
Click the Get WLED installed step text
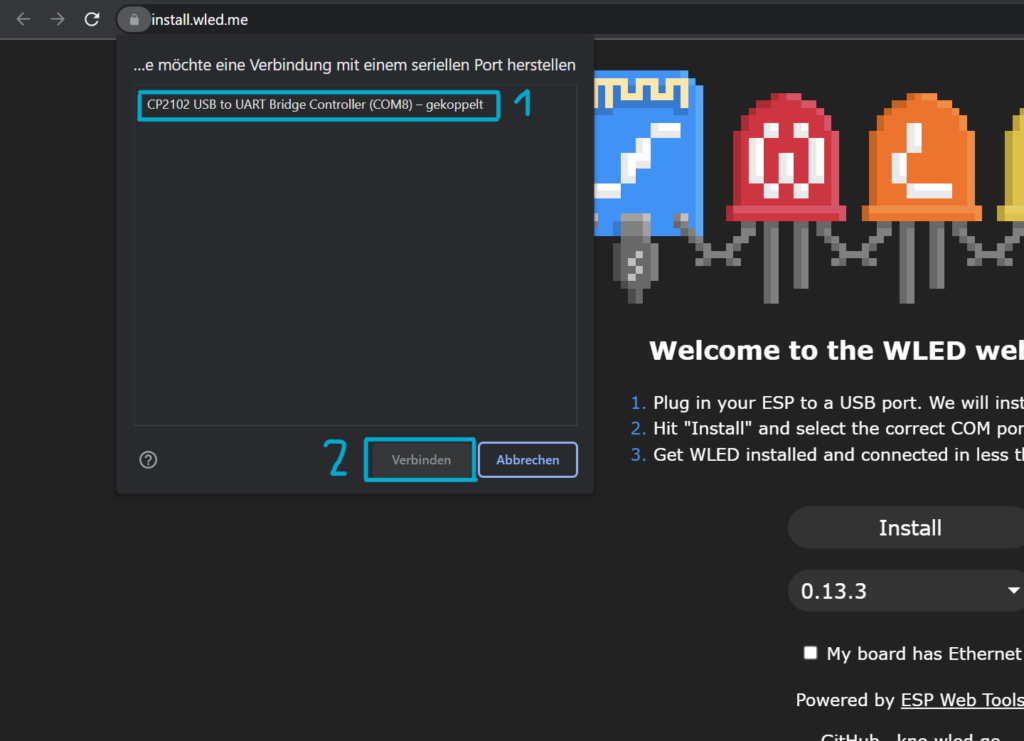[x=838, y=455]
